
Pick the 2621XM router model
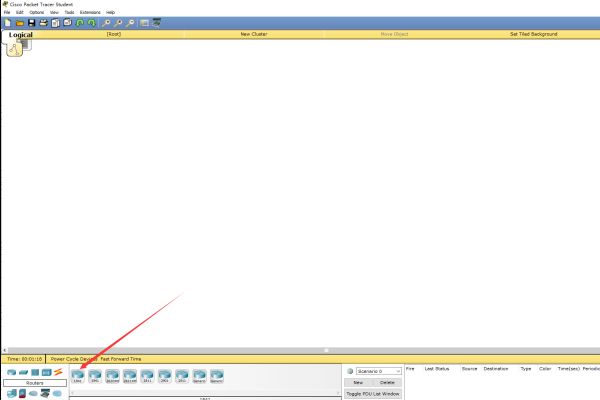[130, 376]
